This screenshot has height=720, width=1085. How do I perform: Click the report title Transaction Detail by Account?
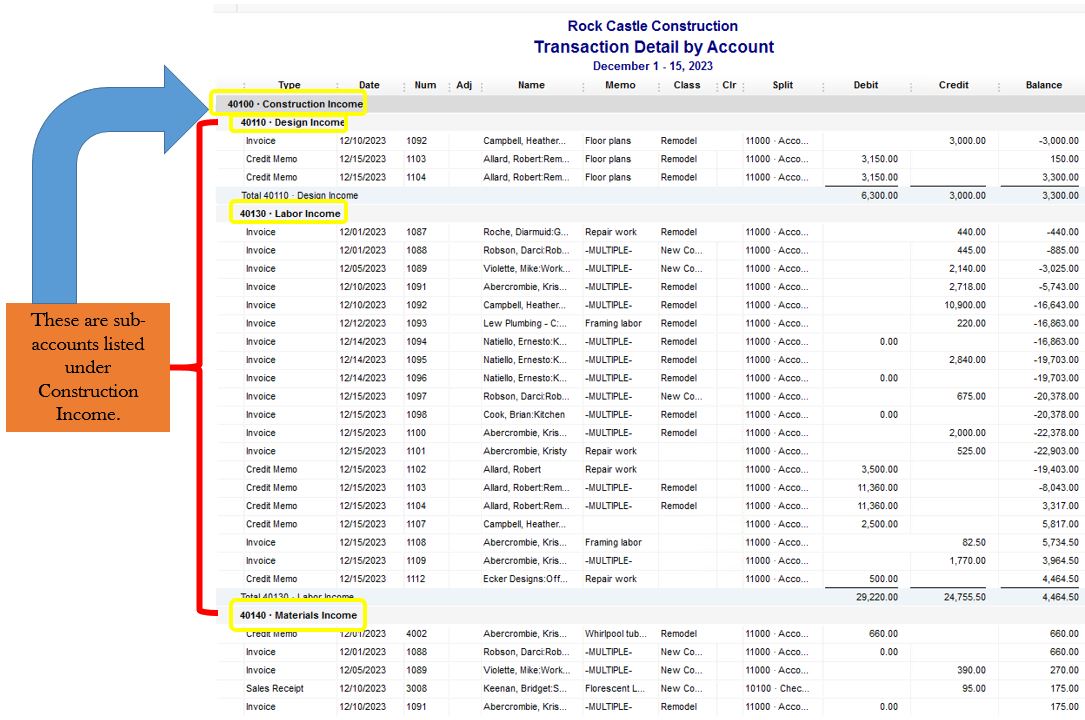point(653,47)
